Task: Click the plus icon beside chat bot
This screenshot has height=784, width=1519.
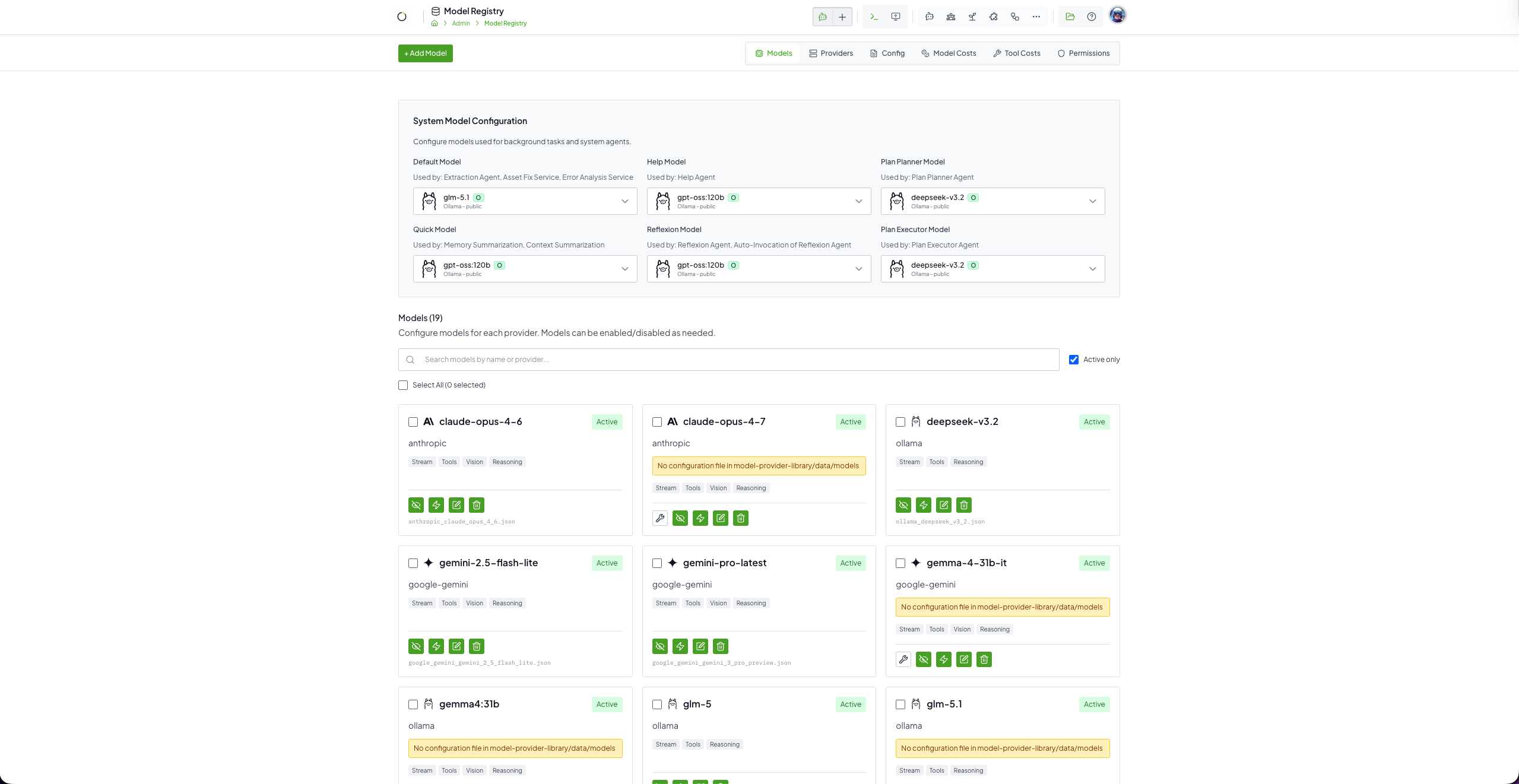Action: [842, 17]
